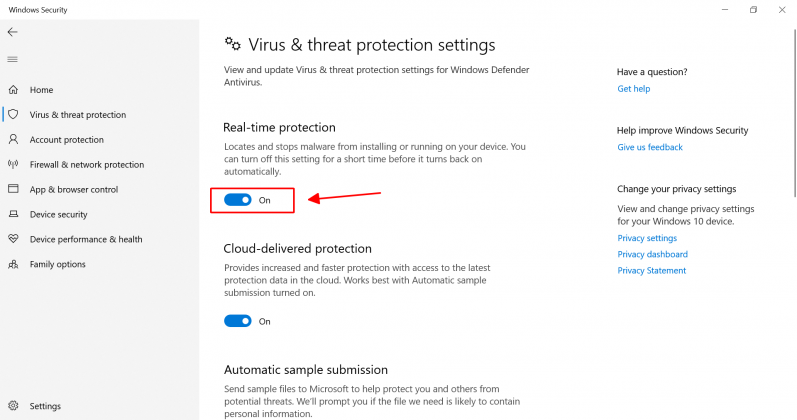Click the Virus & threat protection shield icon
The image size is (797, 420).
[13, 115]
